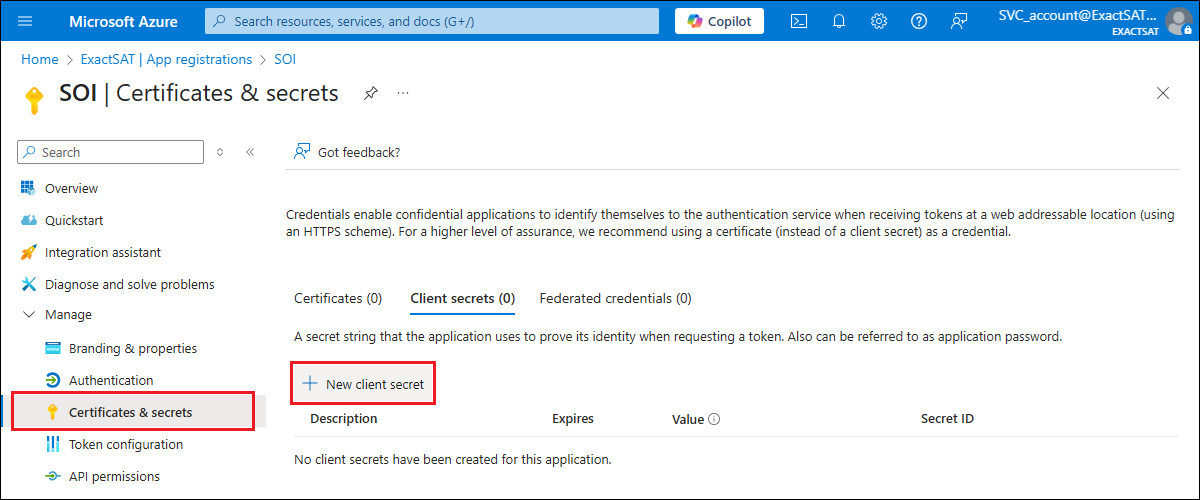
Task: Collapse the Manage section in sidebar
Action: (28, 315)
